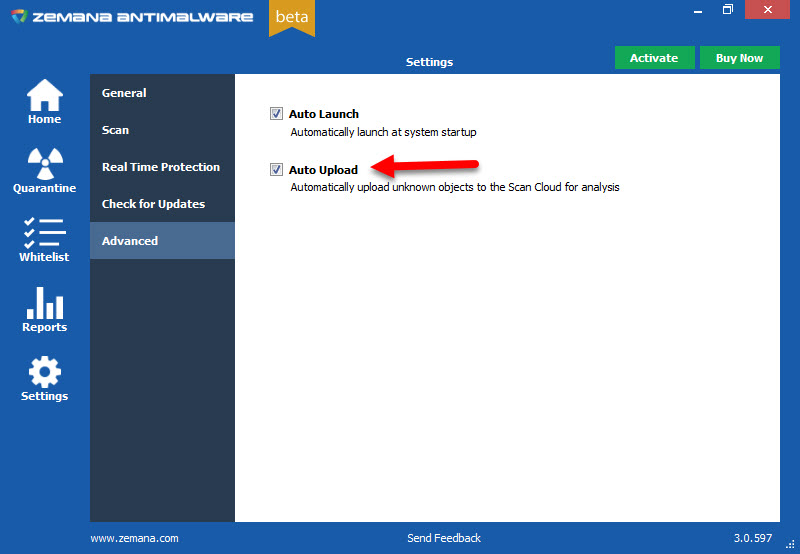The image size is (800, 554).
Task: Select the General settings tab
Action: click(162, 93)
